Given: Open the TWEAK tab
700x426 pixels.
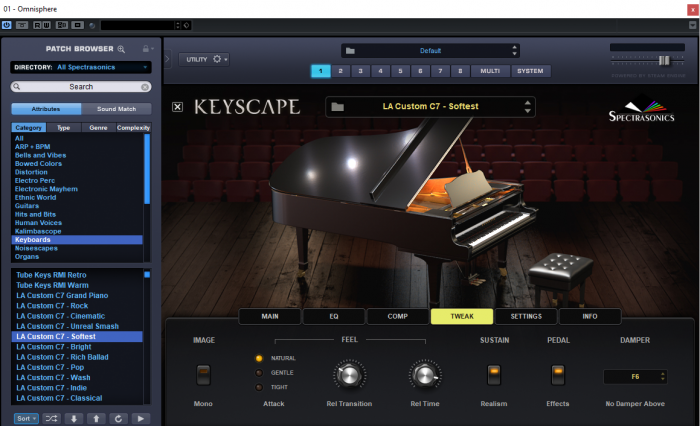Looking at the screenshot, I should (x=462, y=316).
